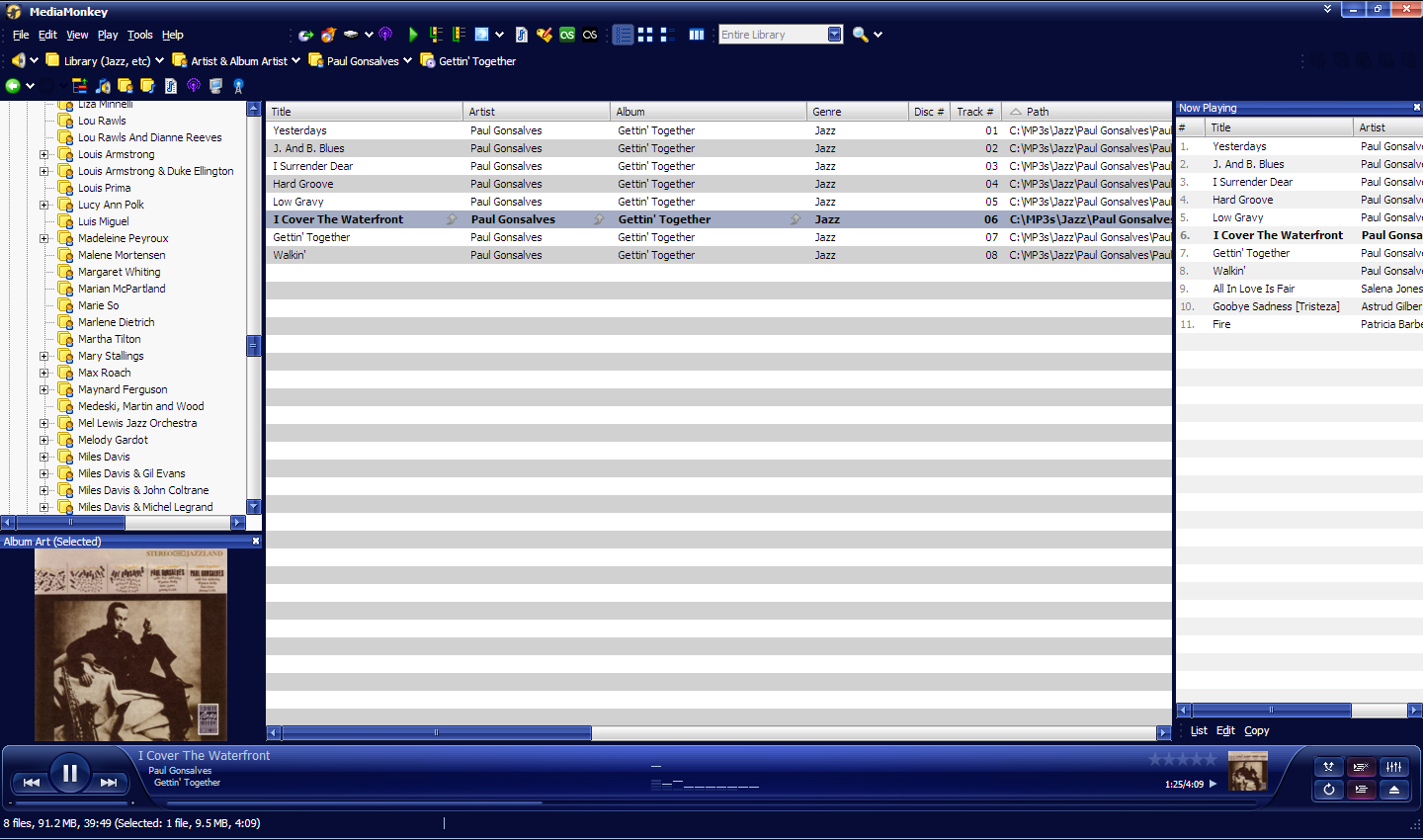
Task: Expand the Max Roach tree node
Action: 43,373
